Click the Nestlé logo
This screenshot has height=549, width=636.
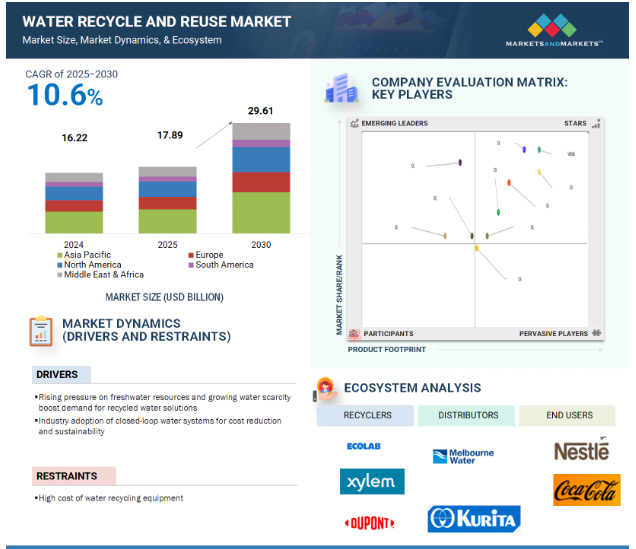[x=582, y=449]
